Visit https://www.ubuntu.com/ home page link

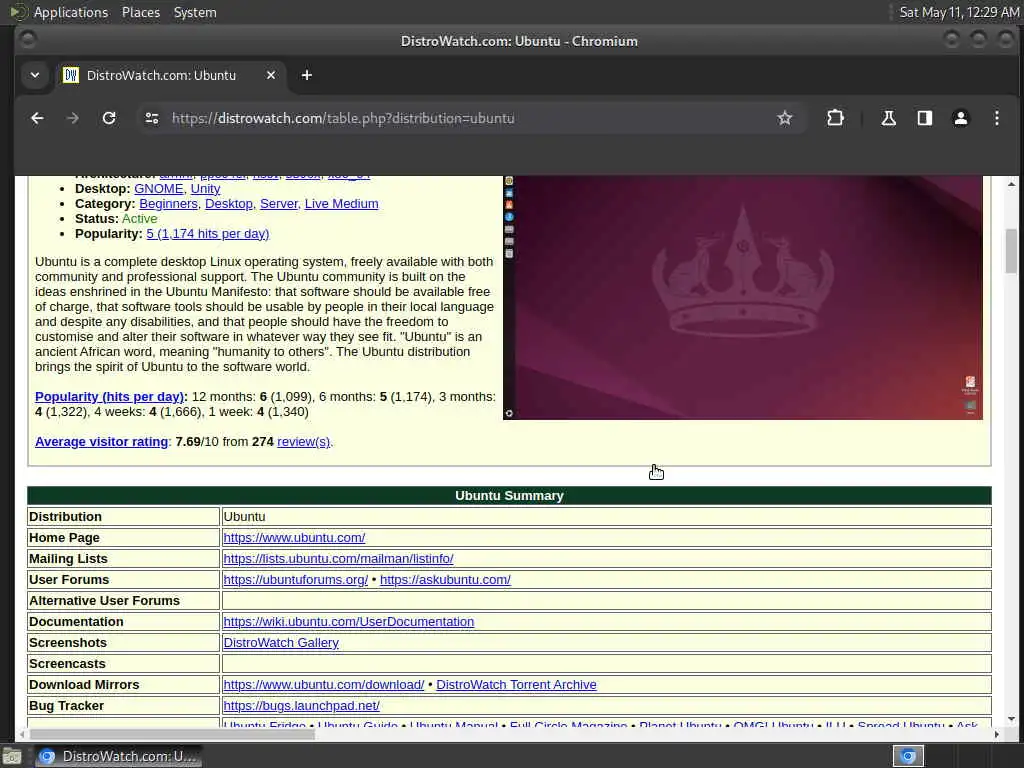coord(294,537)
